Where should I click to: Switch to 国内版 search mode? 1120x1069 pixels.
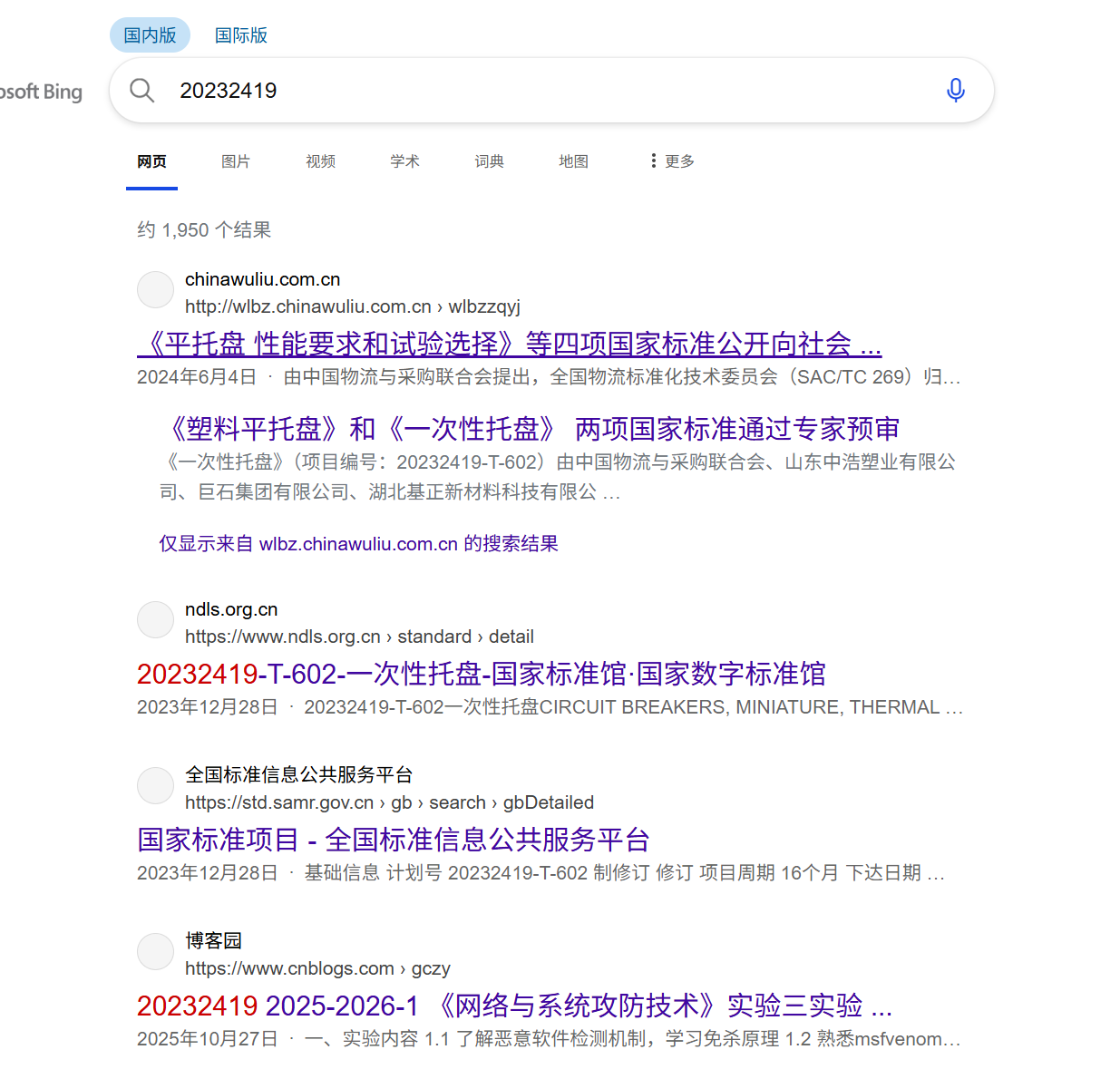click(x=150, y=35)
